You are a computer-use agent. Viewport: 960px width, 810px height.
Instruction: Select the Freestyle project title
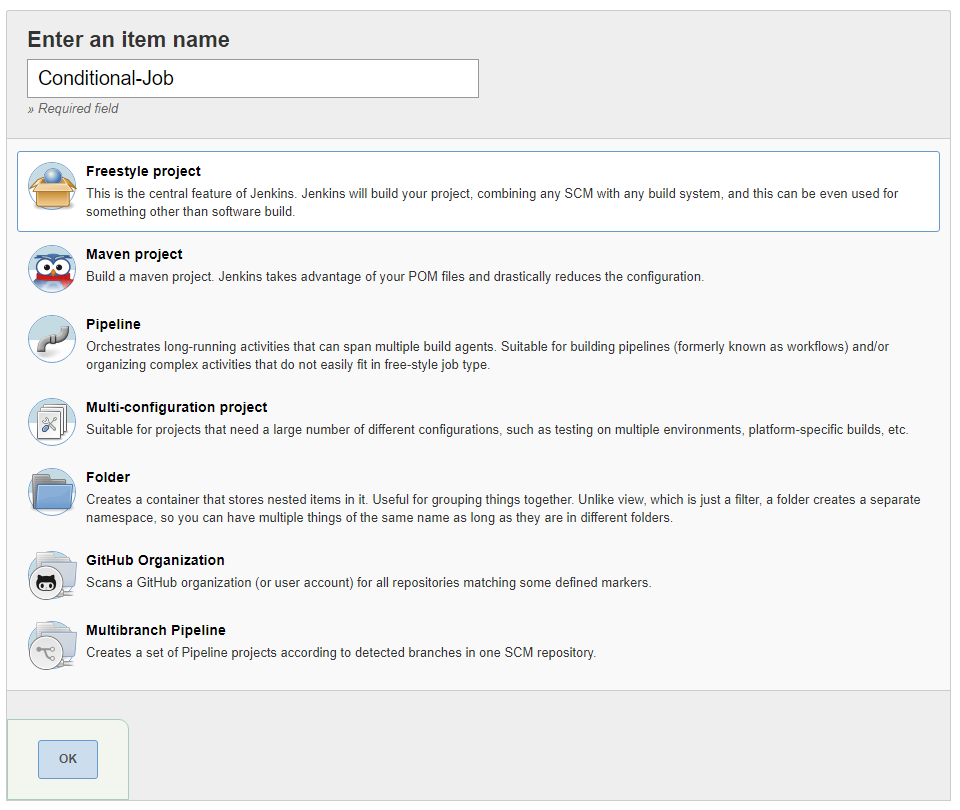click(x=143, y=171)
